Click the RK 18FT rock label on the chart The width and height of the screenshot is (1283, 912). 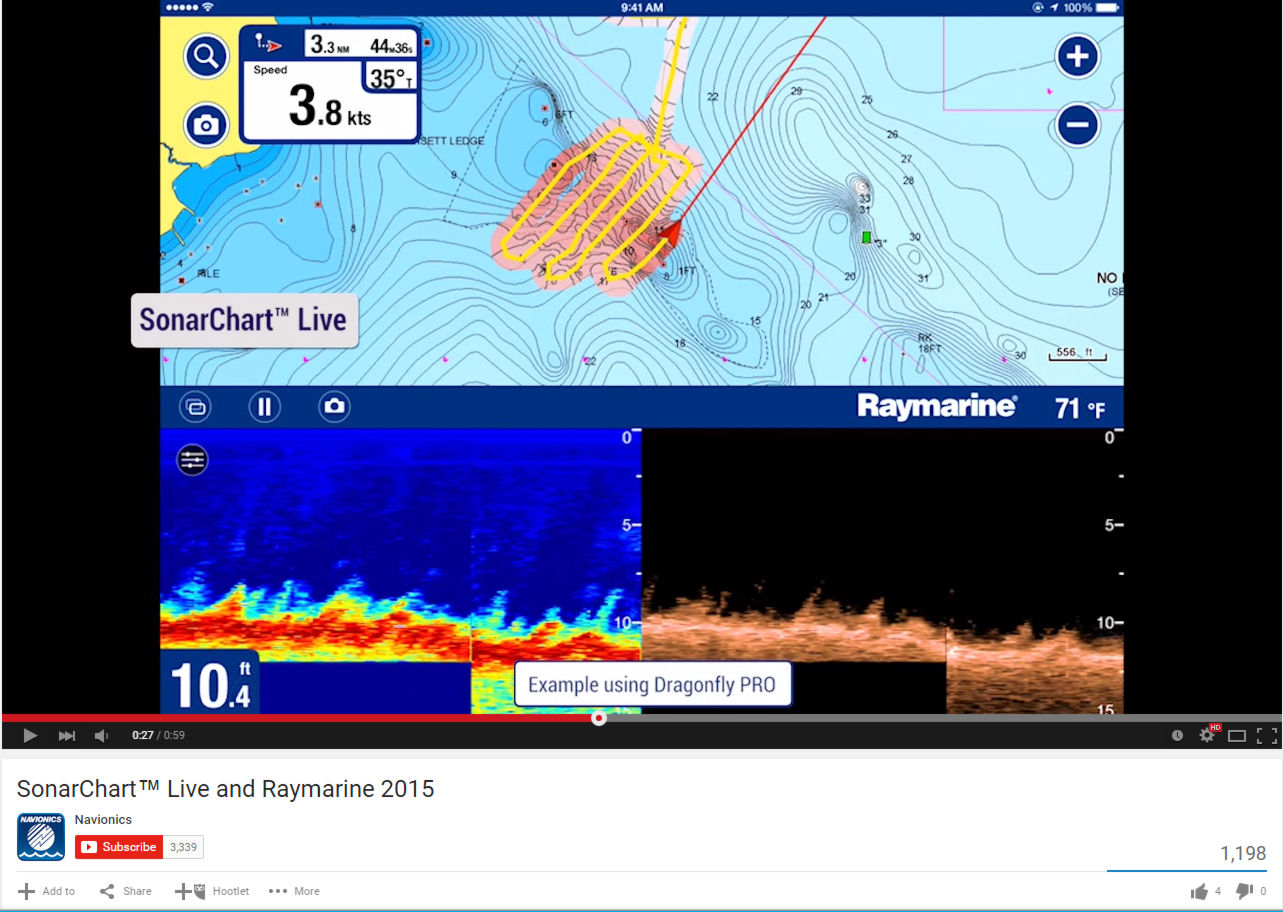pyautogui.click(x=930, y=343)
